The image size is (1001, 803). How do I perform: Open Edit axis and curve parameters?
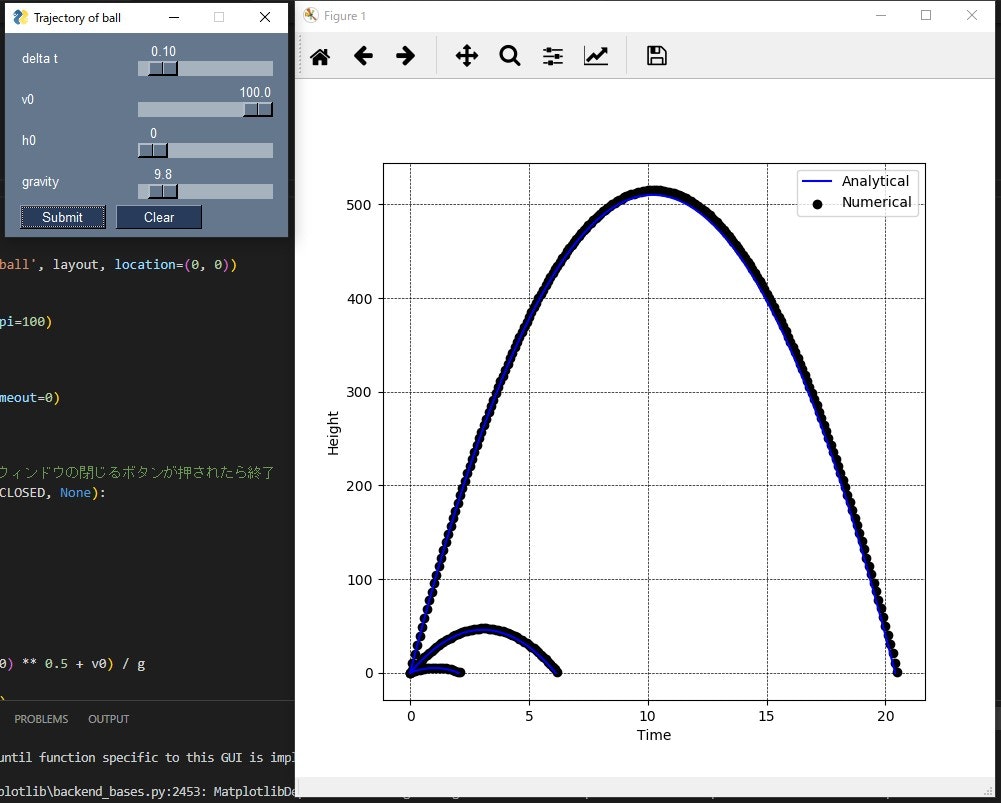(596, 56)
